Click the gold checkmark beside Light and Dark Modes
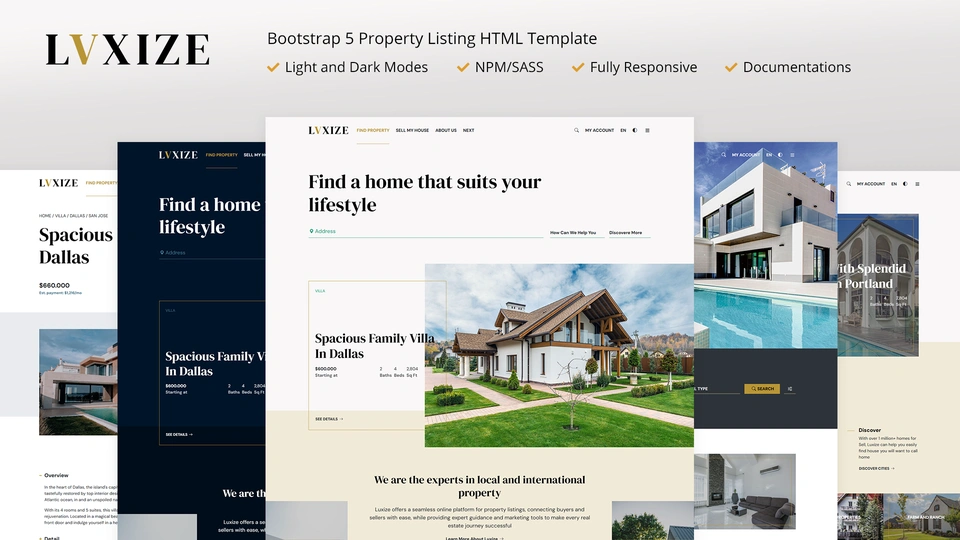Image resolution: width=960 pixels, height=540 pixels. [x=273, y=67]
